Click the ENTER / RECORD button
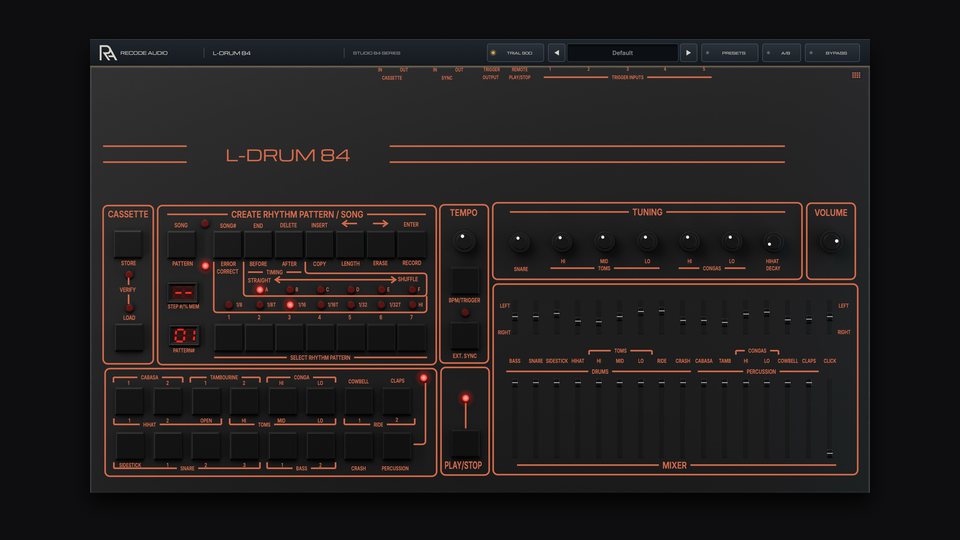Viewport: 960px width, 540px height. (x=411, y=244)
